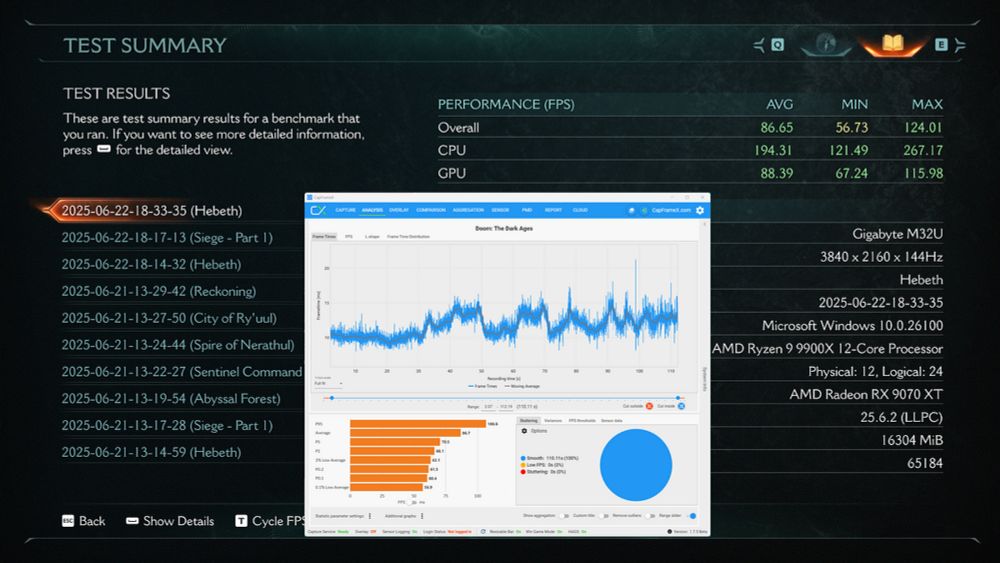Open CapFrameX settings gear icon
The image size is (1000, 563).
coord(700,210)
